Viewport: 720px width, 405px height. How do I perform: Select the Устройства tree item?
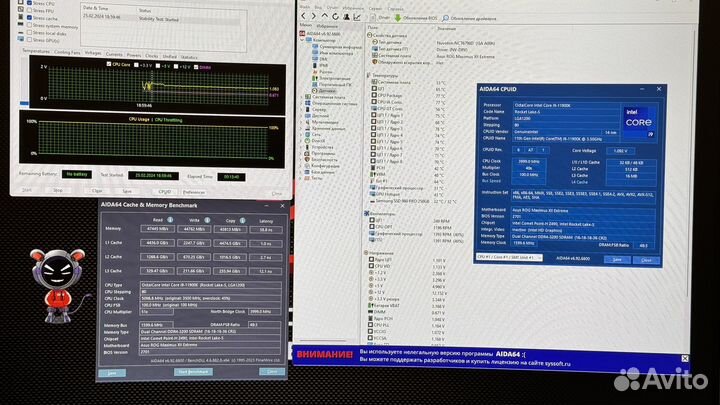tap(319, 147)
